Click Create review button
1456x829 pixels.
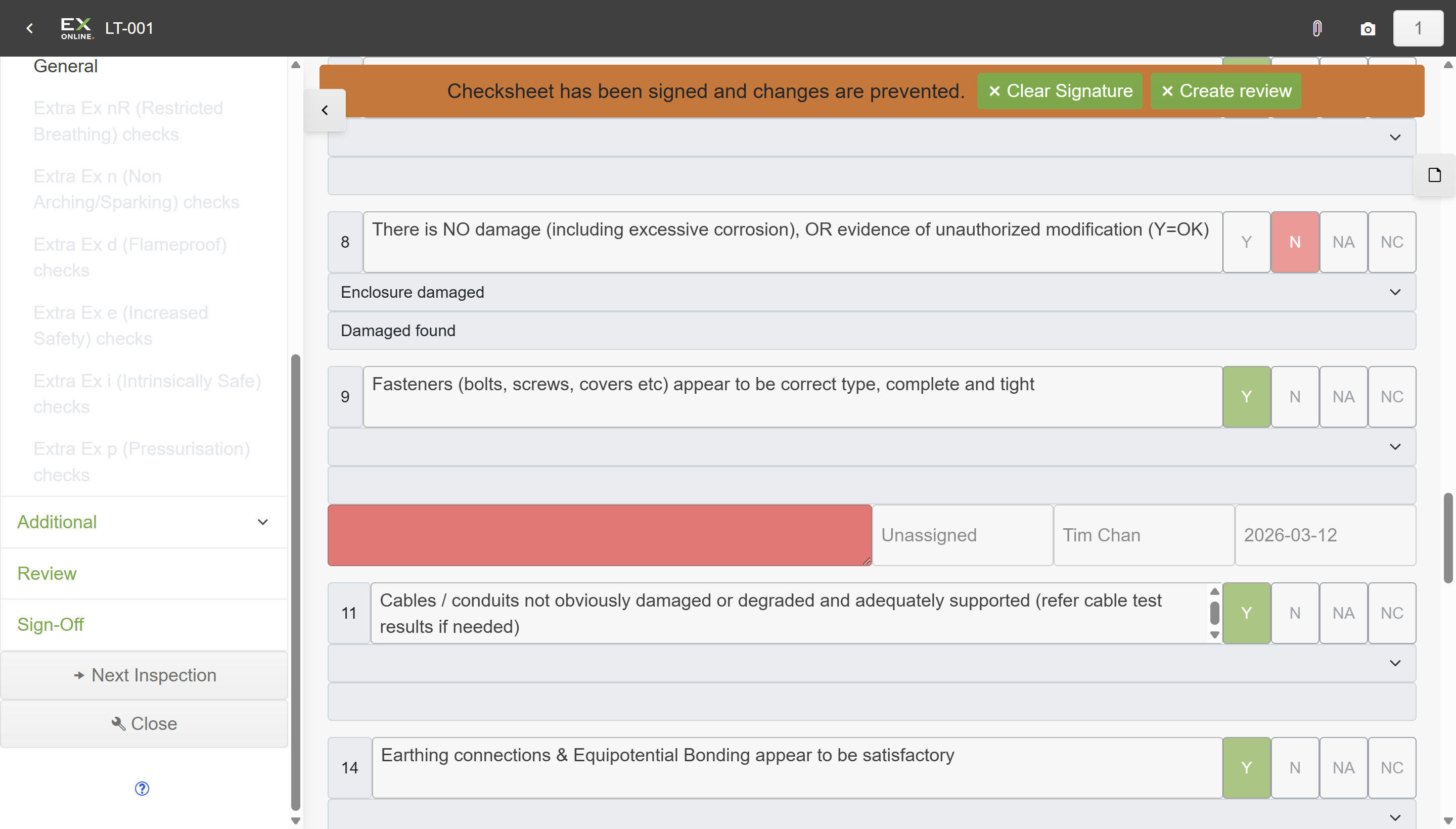point(1225,91)
